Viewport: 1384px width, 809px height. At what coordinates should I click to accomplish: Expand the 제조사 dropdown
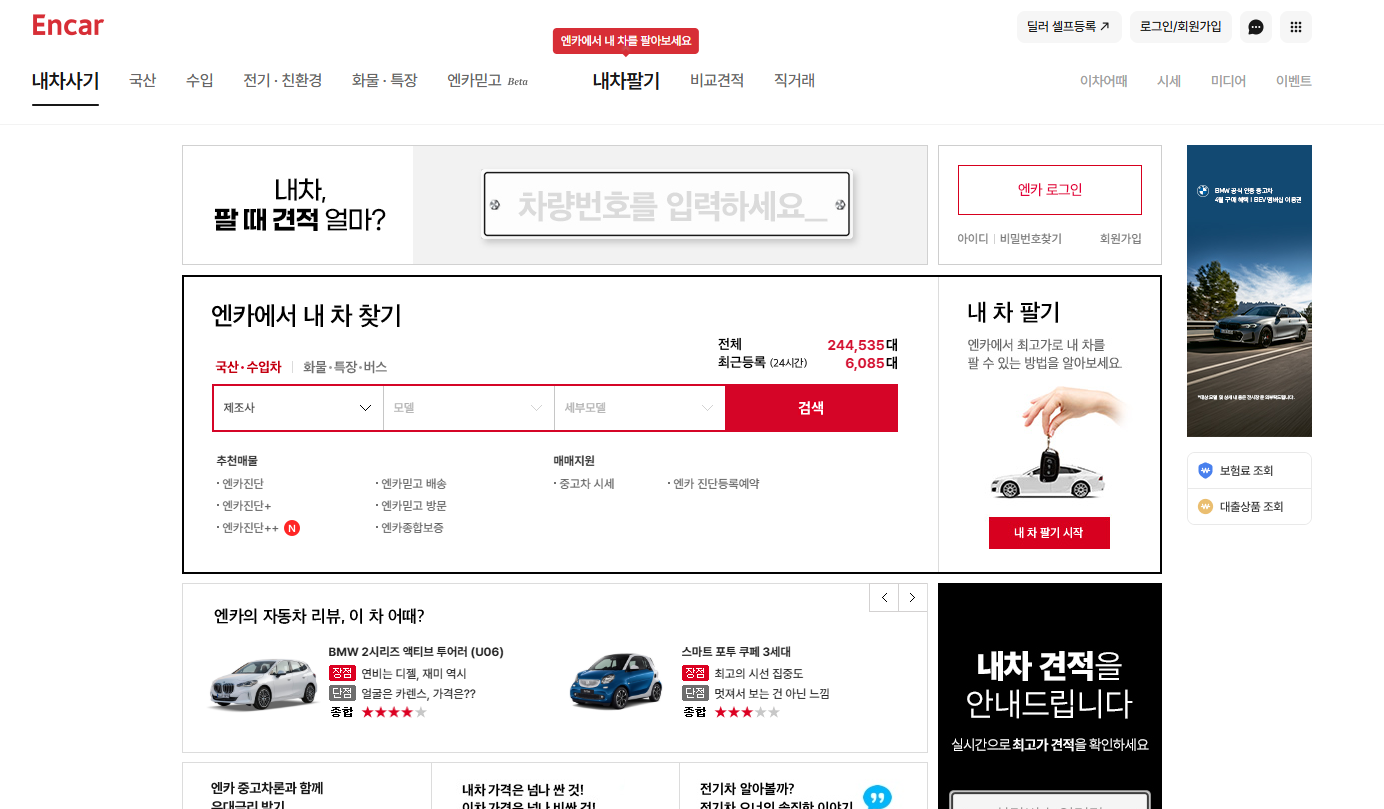[x=298, y=408]
